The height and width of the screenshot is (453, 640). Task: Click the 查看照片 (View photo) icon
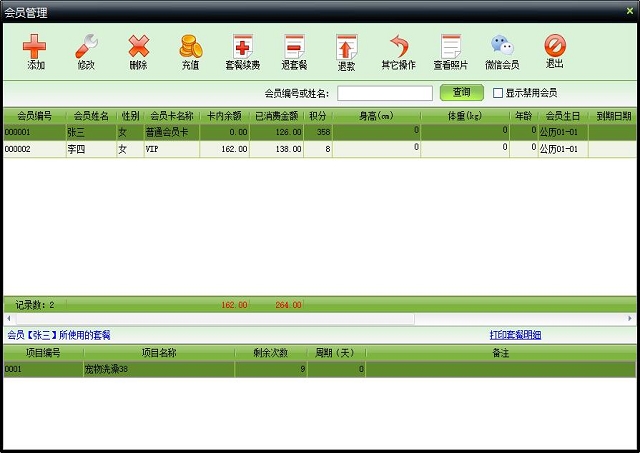point(450,51)
